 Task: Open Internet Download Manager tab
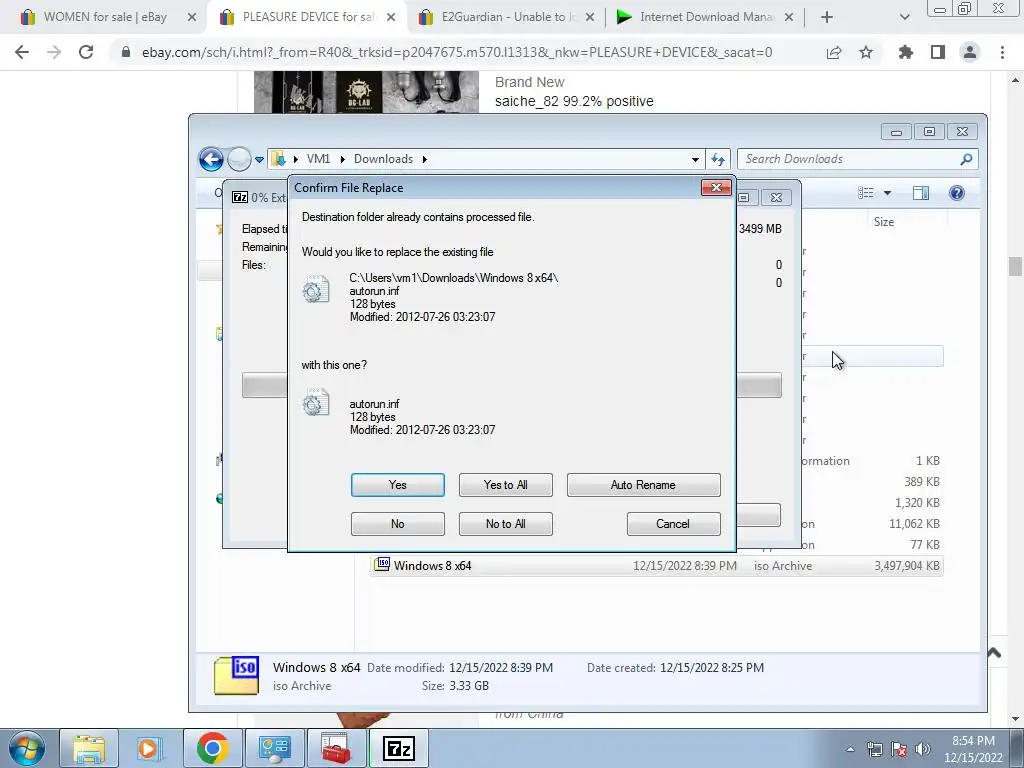(705, 17)
